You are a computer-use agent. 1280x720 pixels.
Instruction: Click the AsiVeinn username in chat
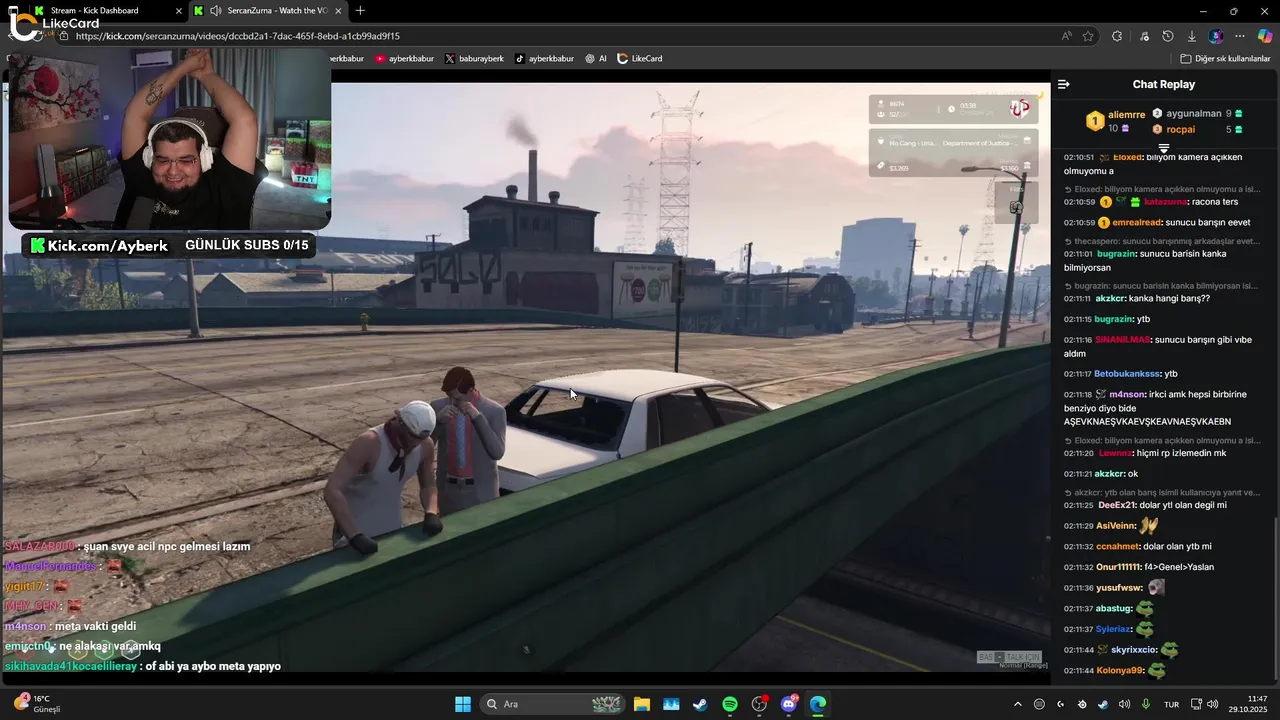click(1116, 526)
